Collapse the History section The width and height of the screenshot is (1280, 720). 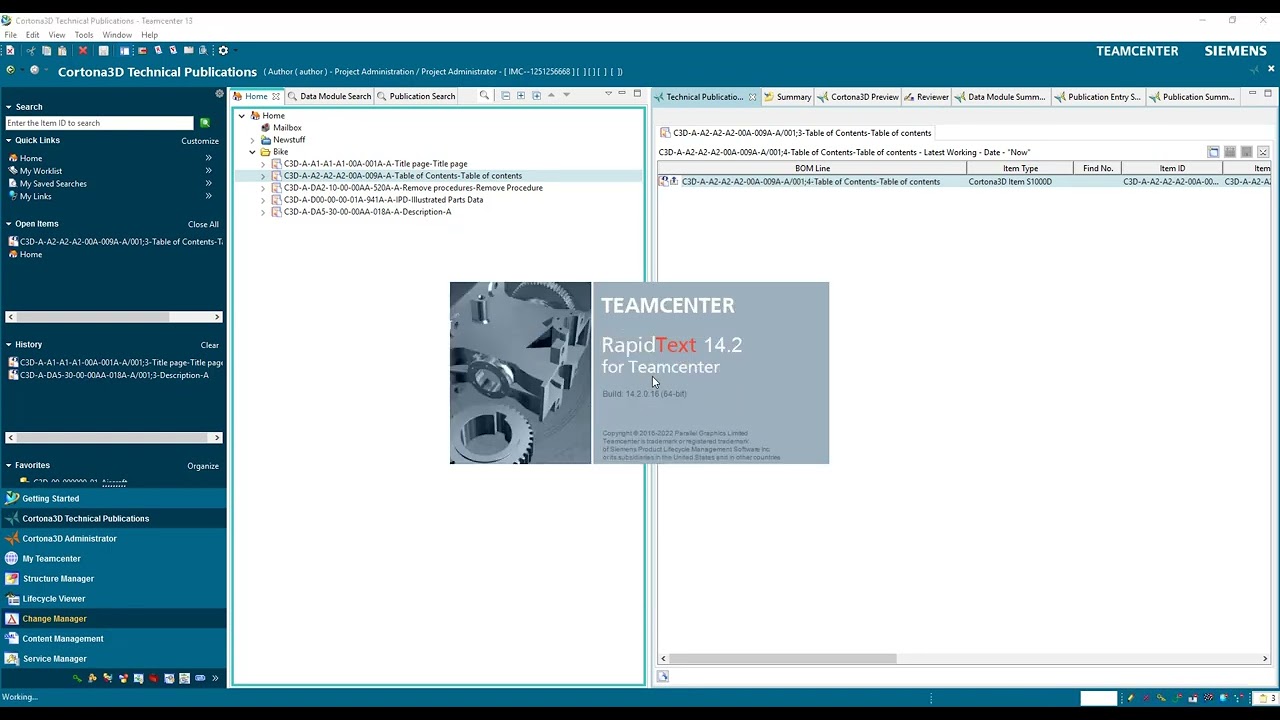click(x=8, y=345)
